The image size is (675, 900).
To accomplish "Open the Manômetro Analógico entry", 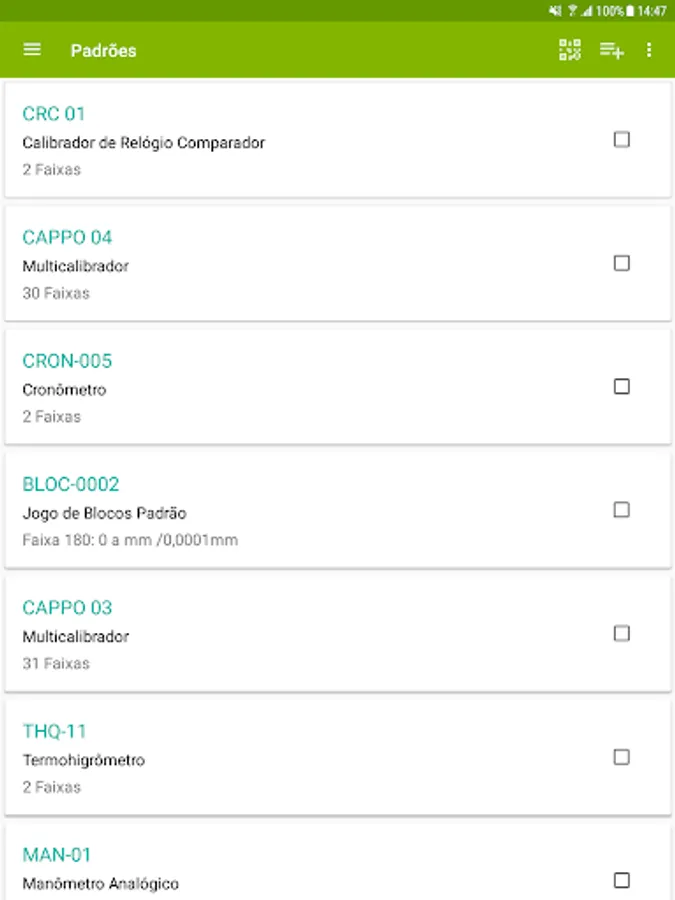I will click(338, 862).
